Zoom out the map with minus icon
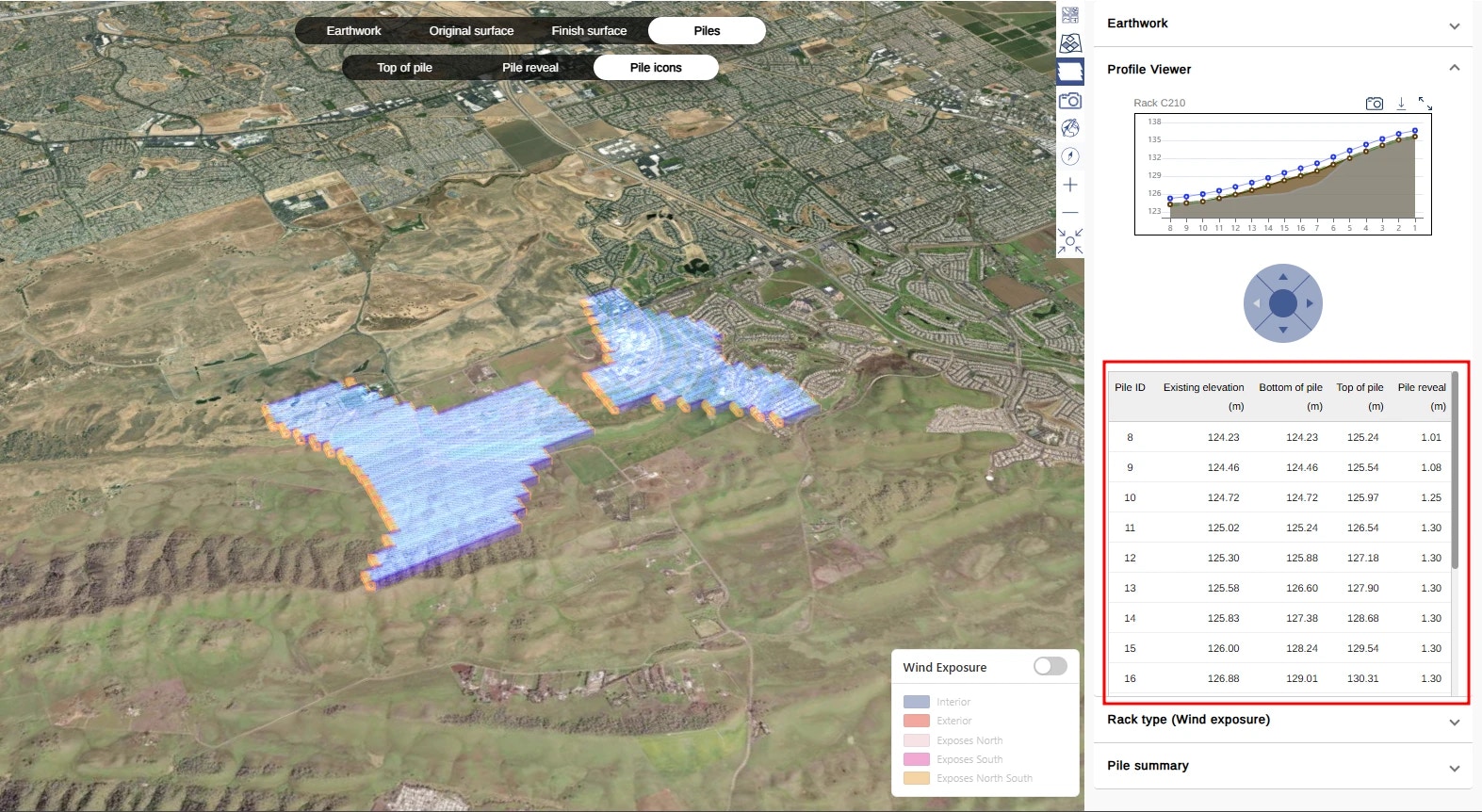The image size is (1482, 812). click(x=1070, y=213)
